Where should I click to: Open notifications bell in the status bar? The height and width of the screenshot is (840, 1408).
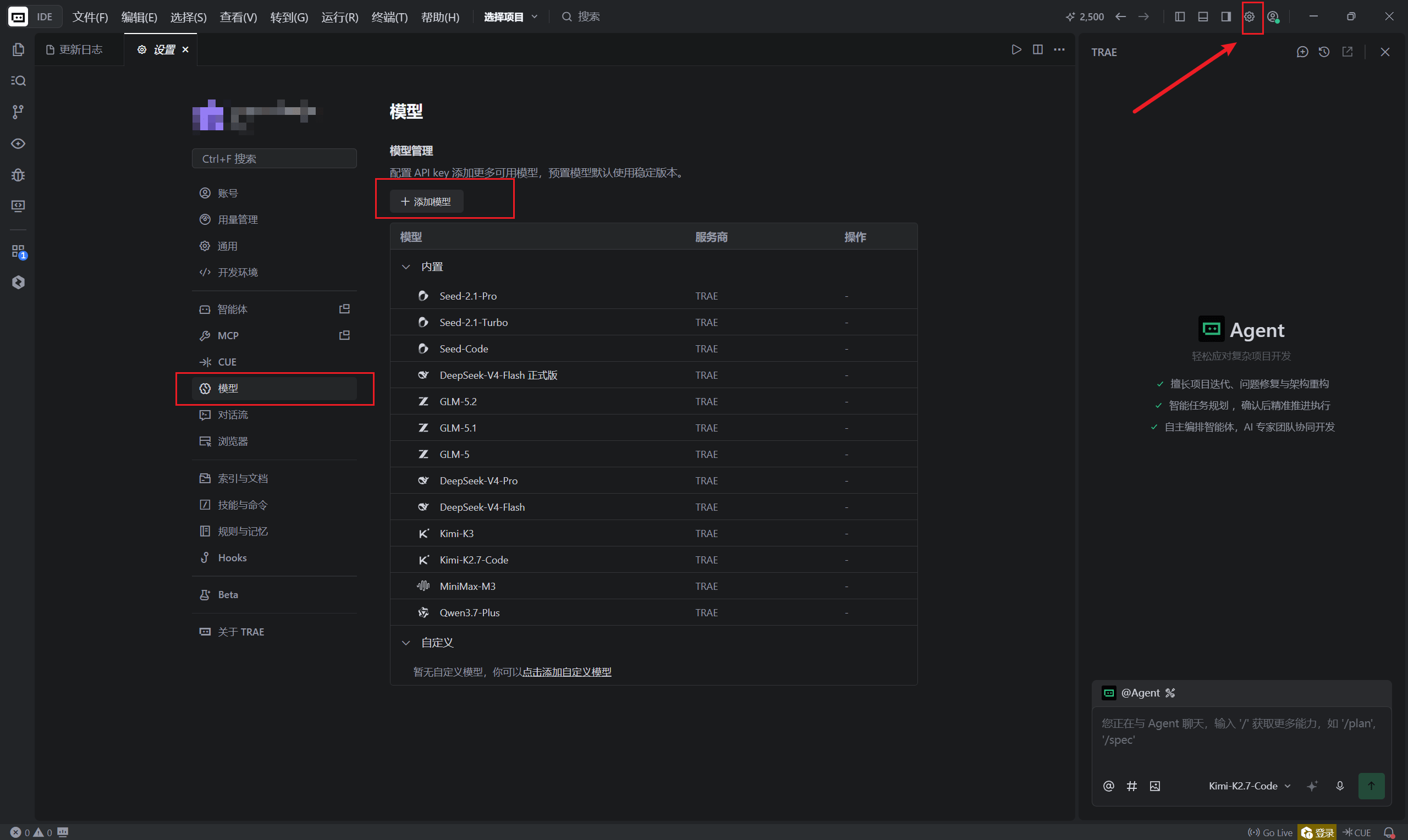click(1389, 833)
